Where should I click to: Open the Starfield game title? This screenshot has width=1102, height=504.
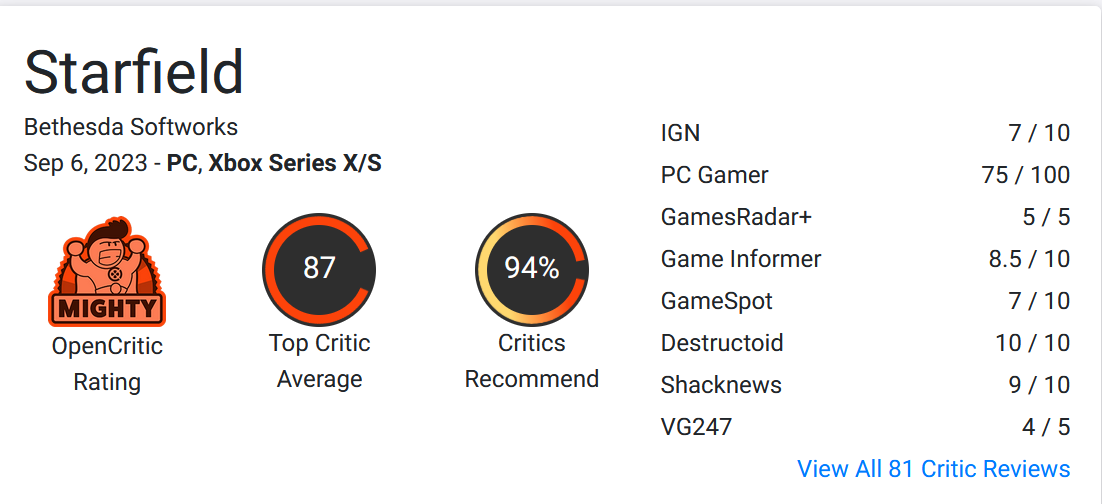coord(134,72)
